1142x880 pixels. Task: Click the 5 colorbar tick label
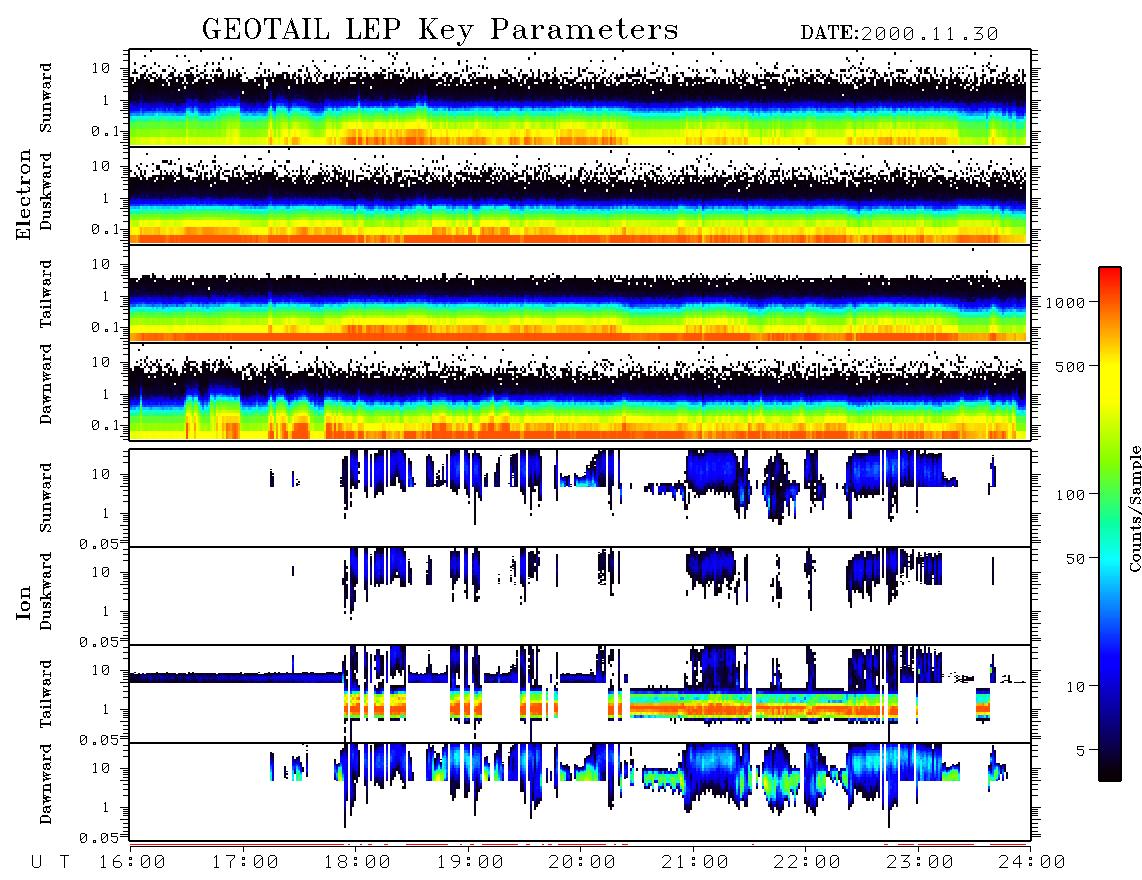point(1081,751)
